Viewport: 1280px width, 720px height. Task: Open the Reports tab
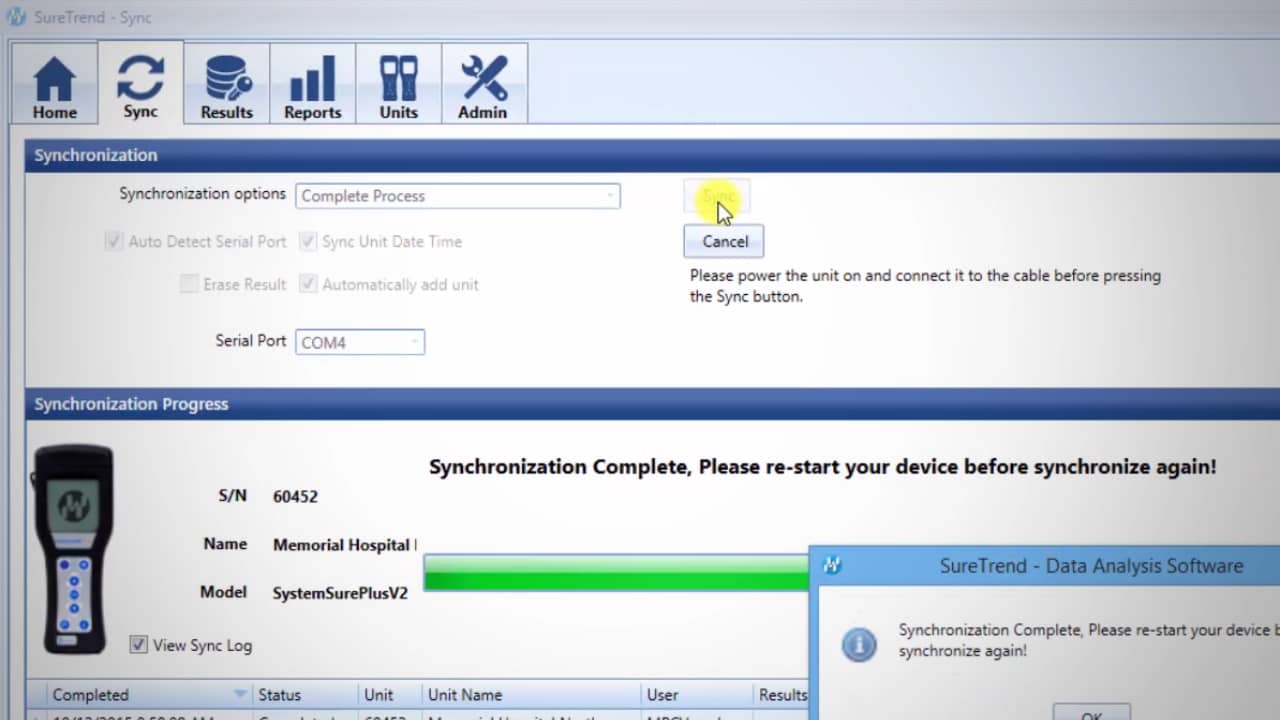coord(312,83)
